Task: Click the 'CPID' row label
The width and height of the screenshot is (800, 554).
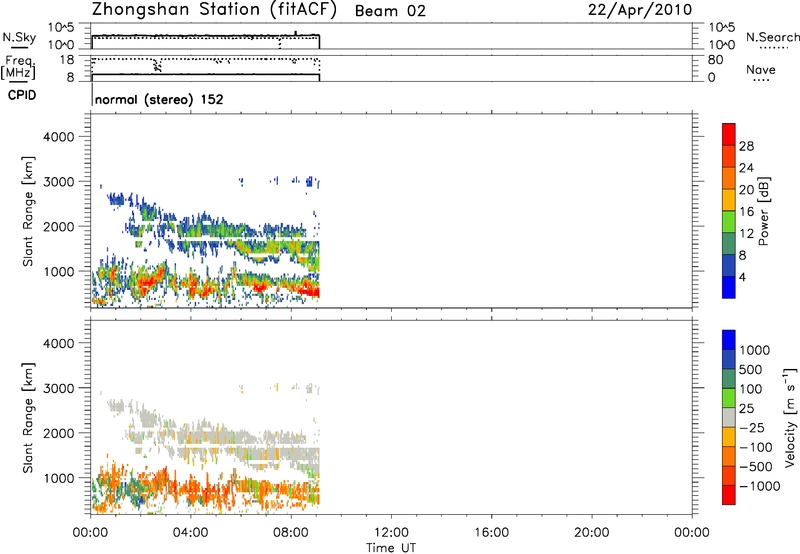Action: coord(22,95)
